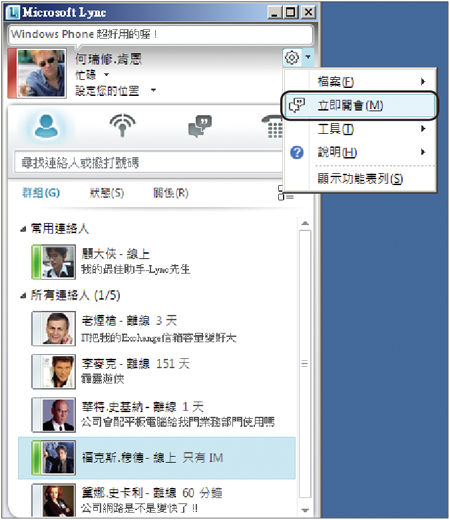This screenshot has height=520, width=450.
Task: Open the Activity Feeds antenna icon
Action: (122, 125)
